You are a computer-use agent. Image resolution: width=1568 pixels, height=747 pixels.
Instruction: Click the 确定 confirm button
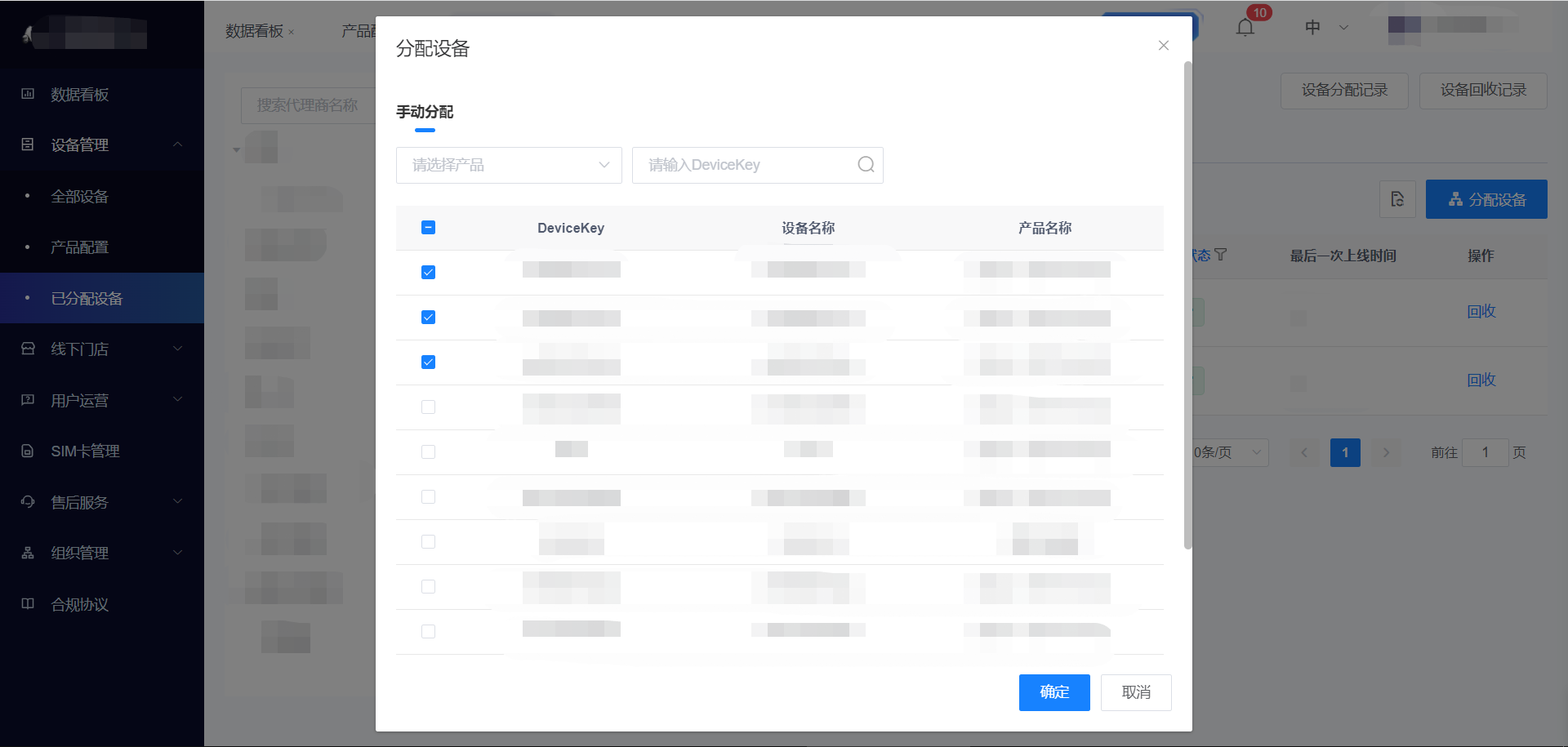[1053, 692]
